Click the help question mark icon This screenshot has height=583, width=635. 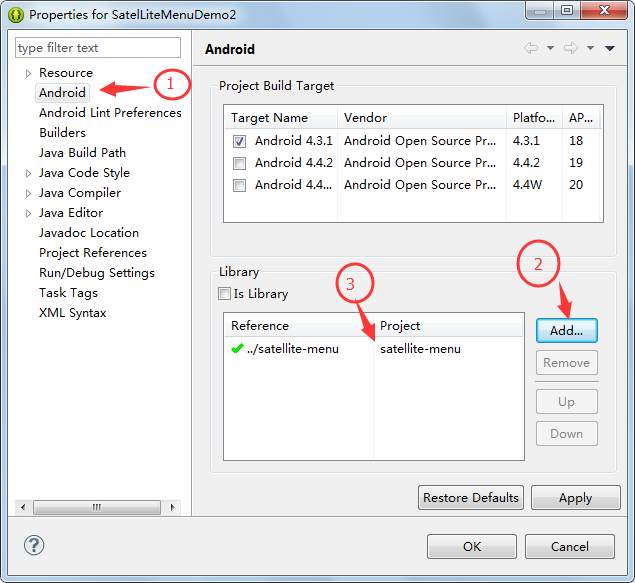pyautogui.click(x=34, y=545)
